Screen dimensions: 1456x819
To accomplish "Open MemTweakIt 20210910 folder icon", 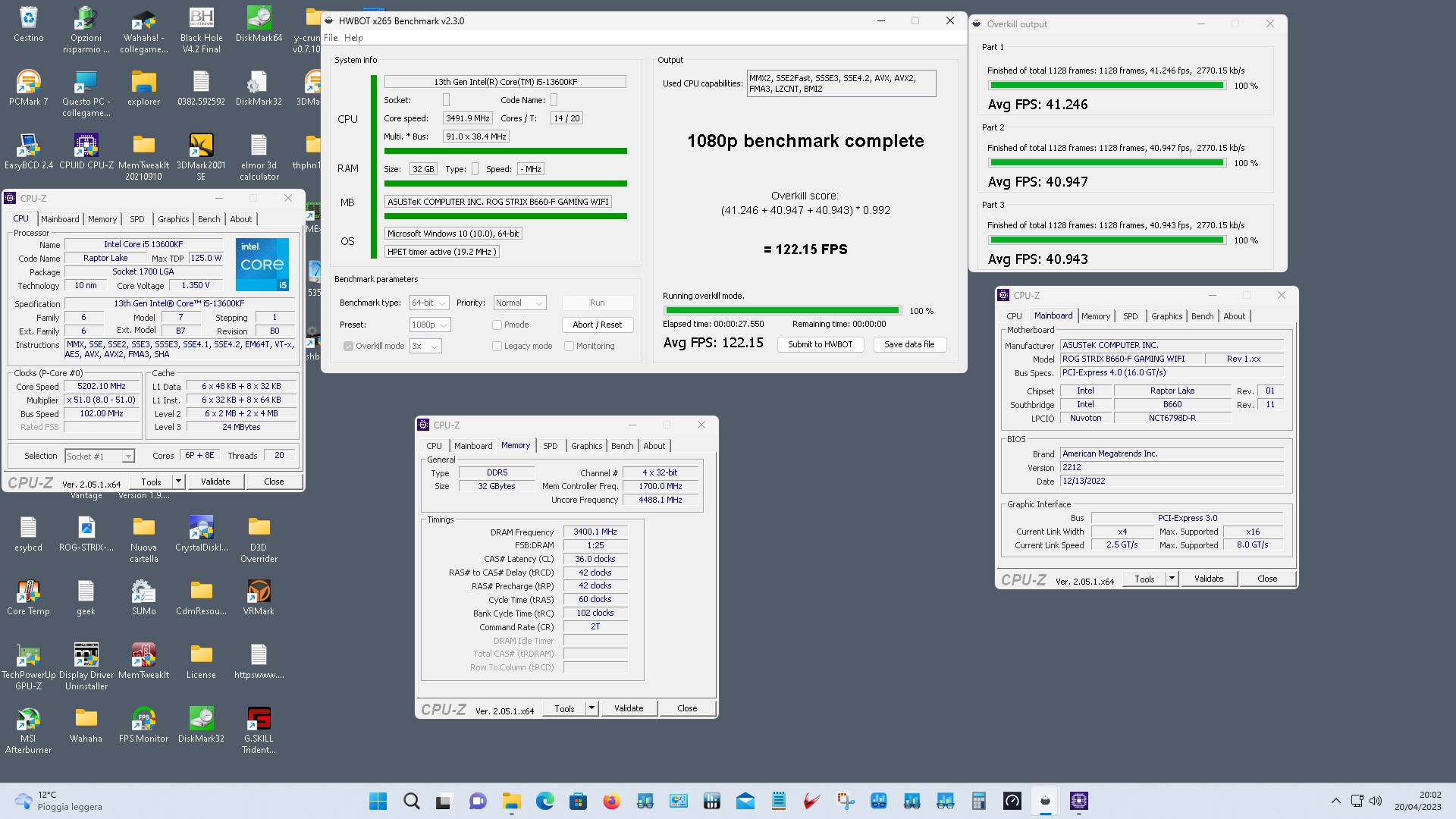I will [x=143, y=158].
